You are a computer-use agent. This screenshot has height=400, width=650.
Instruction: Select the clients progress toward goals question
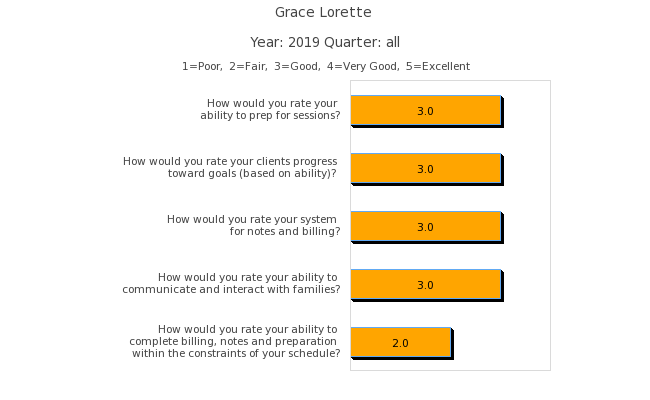(x=231, y=167)
